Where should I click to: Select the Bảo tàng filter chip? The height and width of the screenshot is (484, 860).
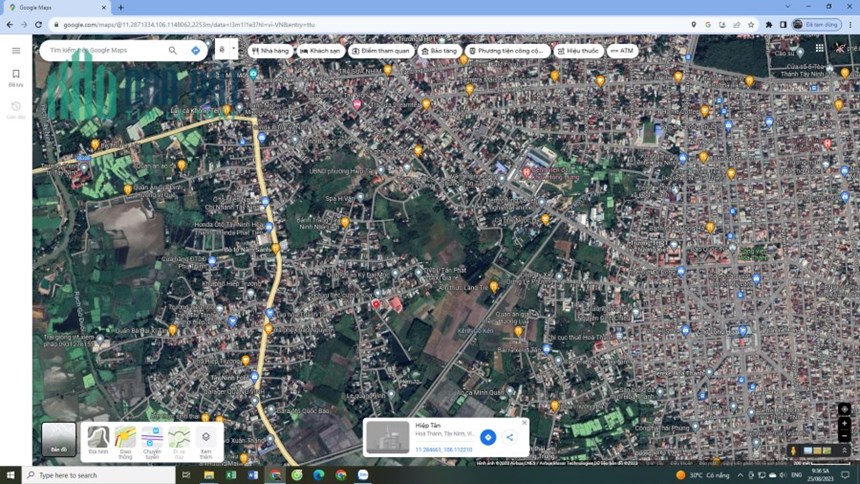[439, 50]
